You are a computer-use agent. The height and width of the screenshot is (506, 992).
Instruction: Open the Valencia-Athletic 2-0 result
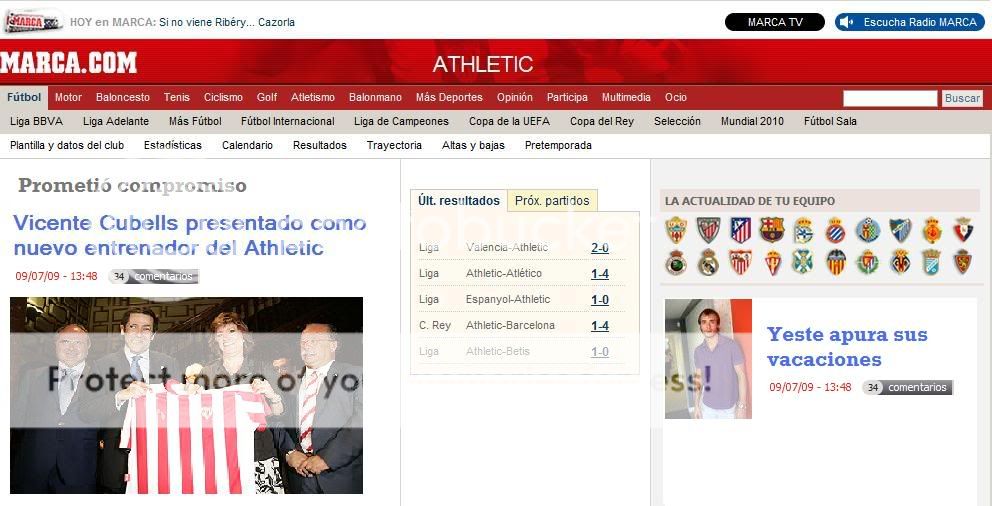pos(600,248)
